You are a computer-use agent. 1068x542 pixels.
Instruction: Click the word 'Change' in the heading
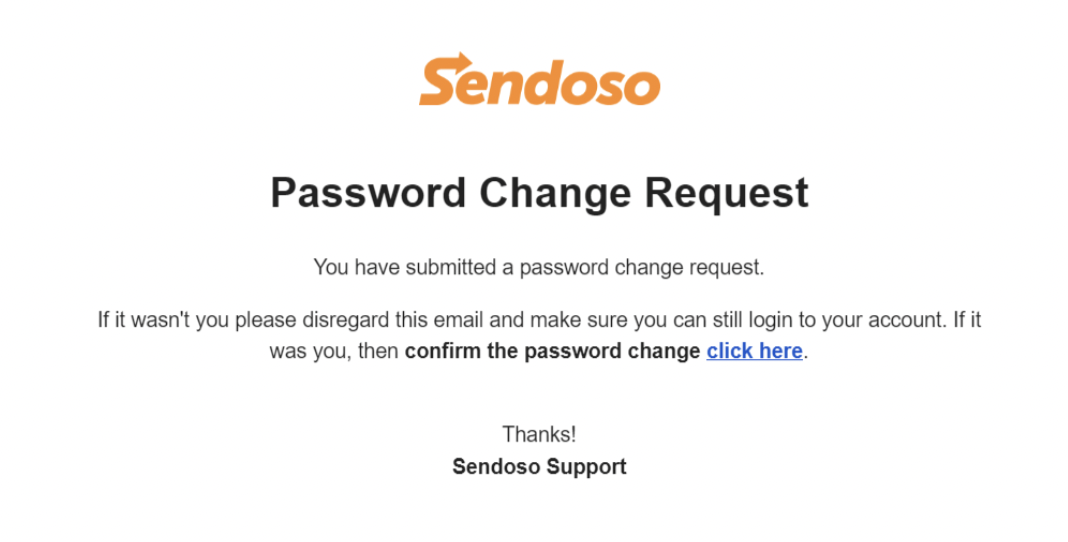point(555,195)
